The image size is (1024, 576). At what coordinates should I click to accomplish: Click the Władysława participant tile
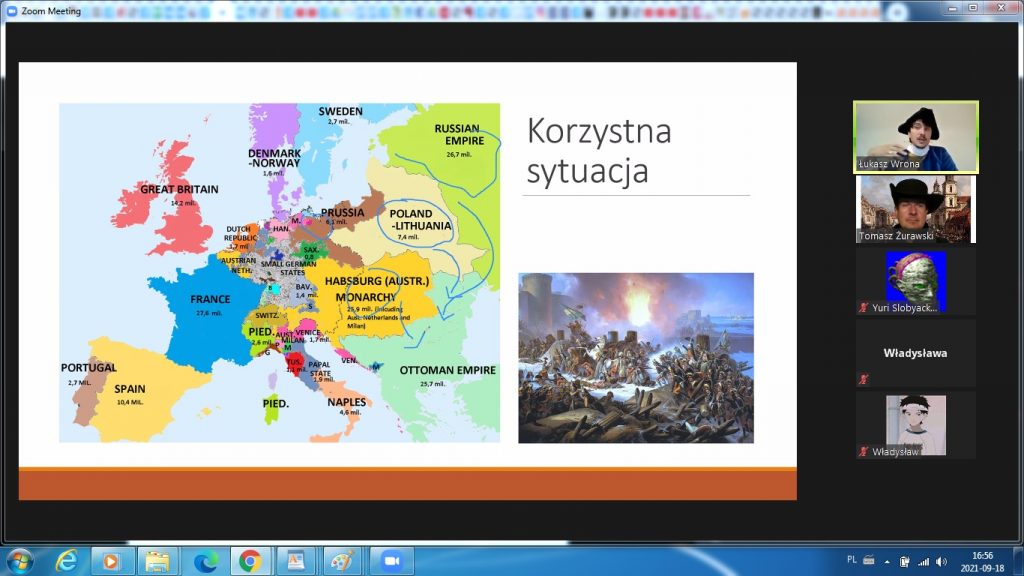[915, 353]
